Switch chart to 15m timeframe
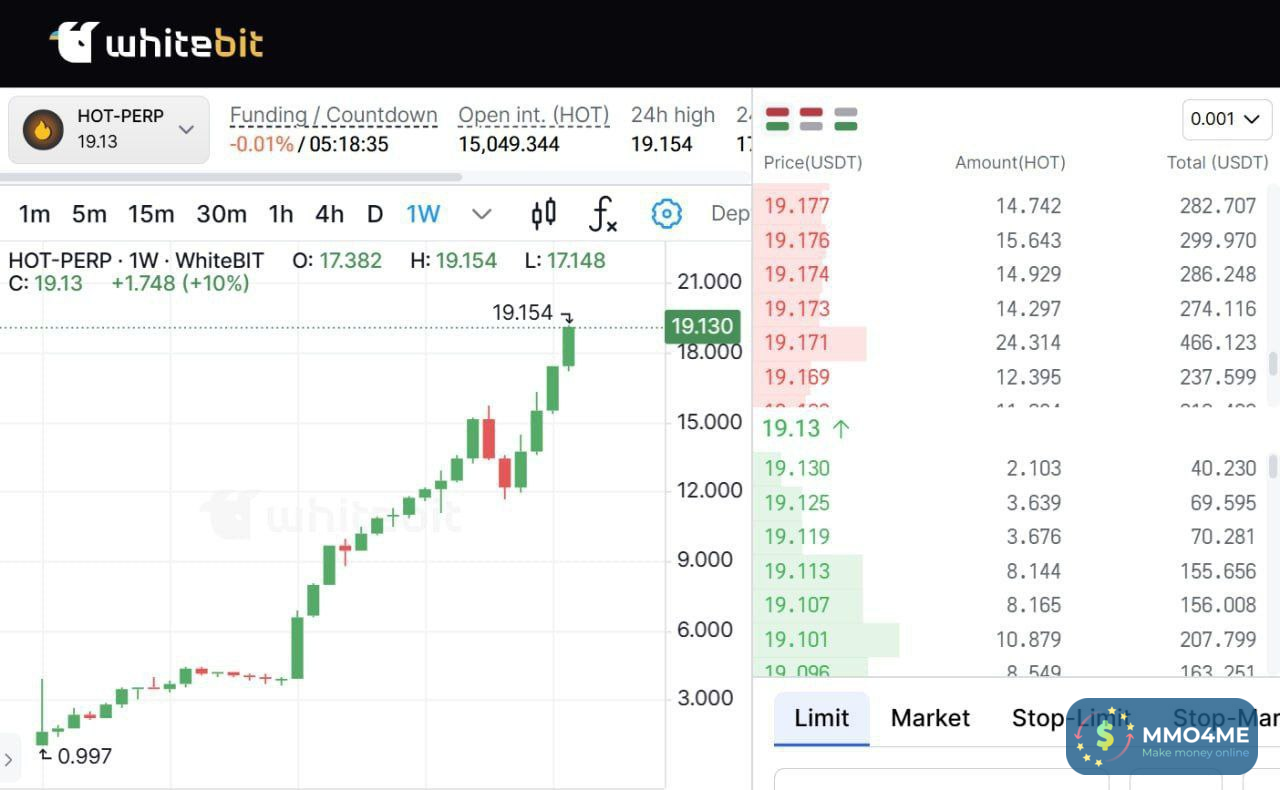This screenshot has height=790, width=1280. 151,213
